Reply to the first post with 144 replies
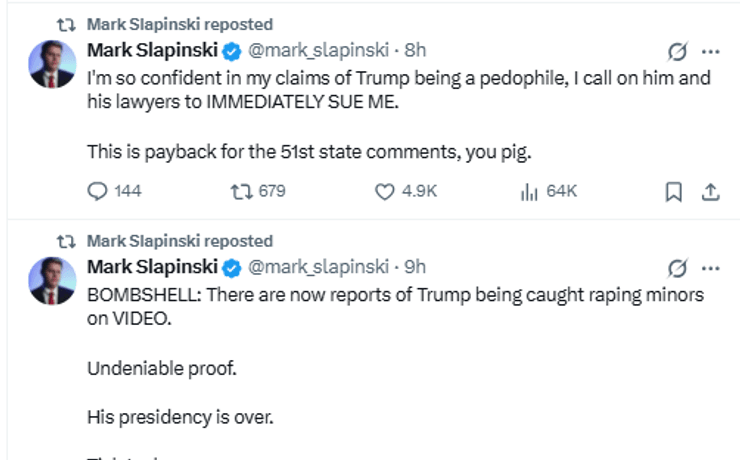This screenshot has width=740, height=460. (98, 191)
